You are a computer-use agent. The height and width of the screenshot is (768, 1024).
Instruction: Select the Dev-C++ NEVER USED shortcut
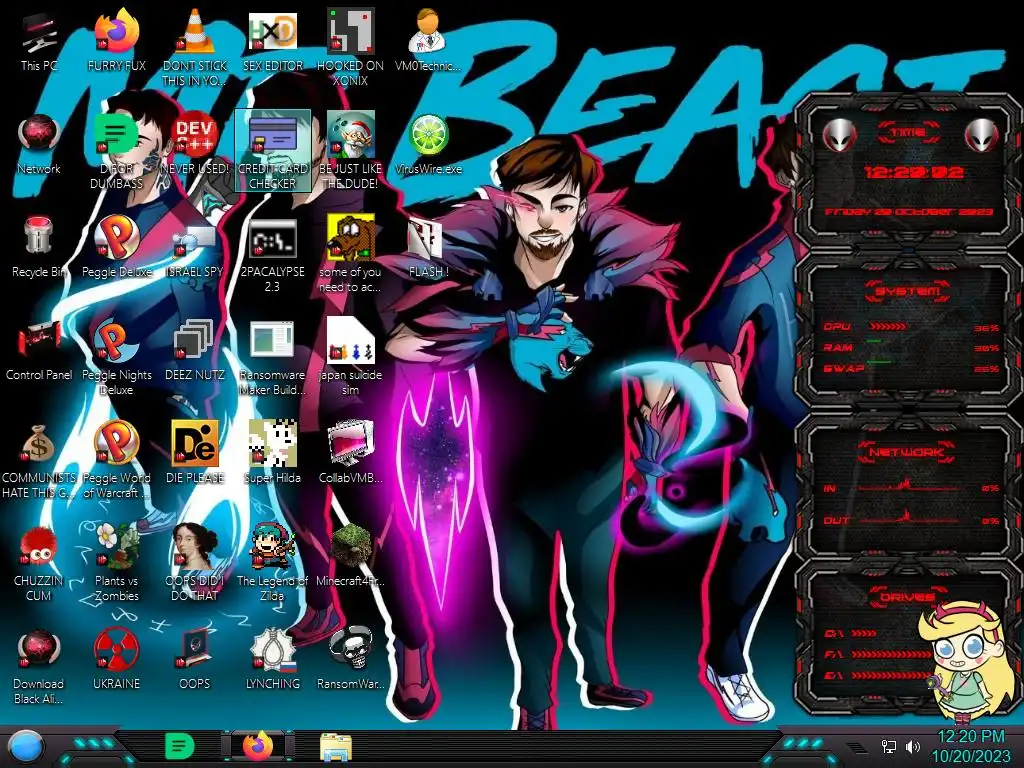[195, 145]
